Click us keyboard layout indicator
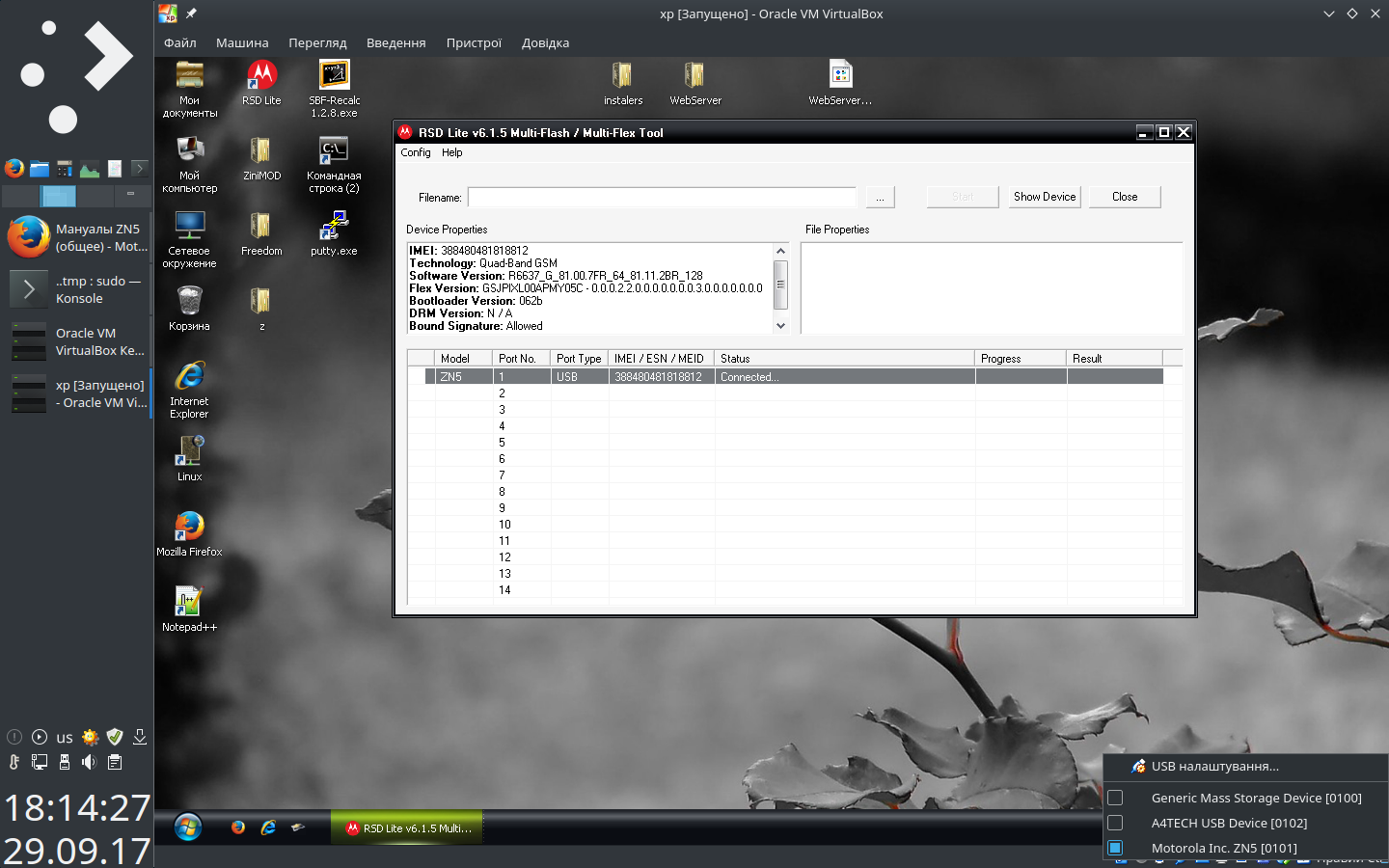This screenshot has height=868, width=1389. point(65,738)
